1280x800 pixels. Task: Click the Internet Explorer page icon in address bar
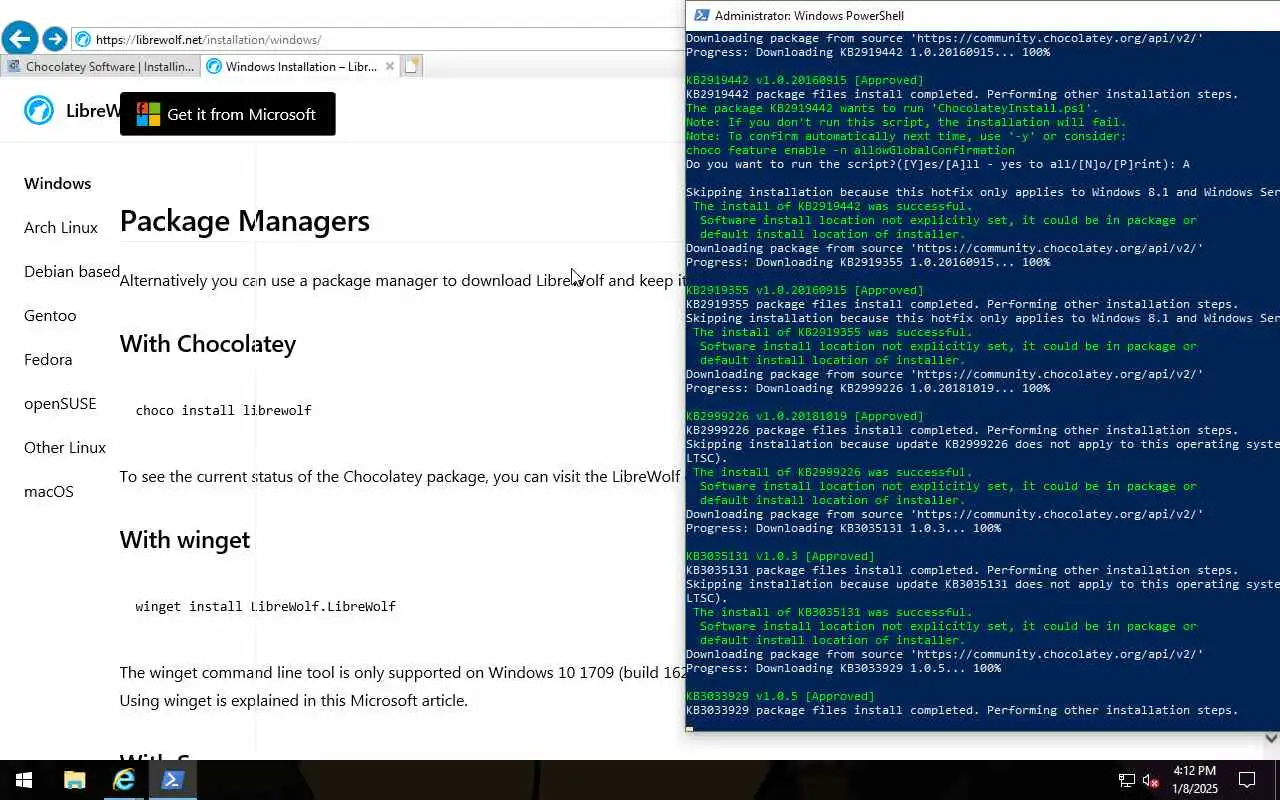click(84, 40)
